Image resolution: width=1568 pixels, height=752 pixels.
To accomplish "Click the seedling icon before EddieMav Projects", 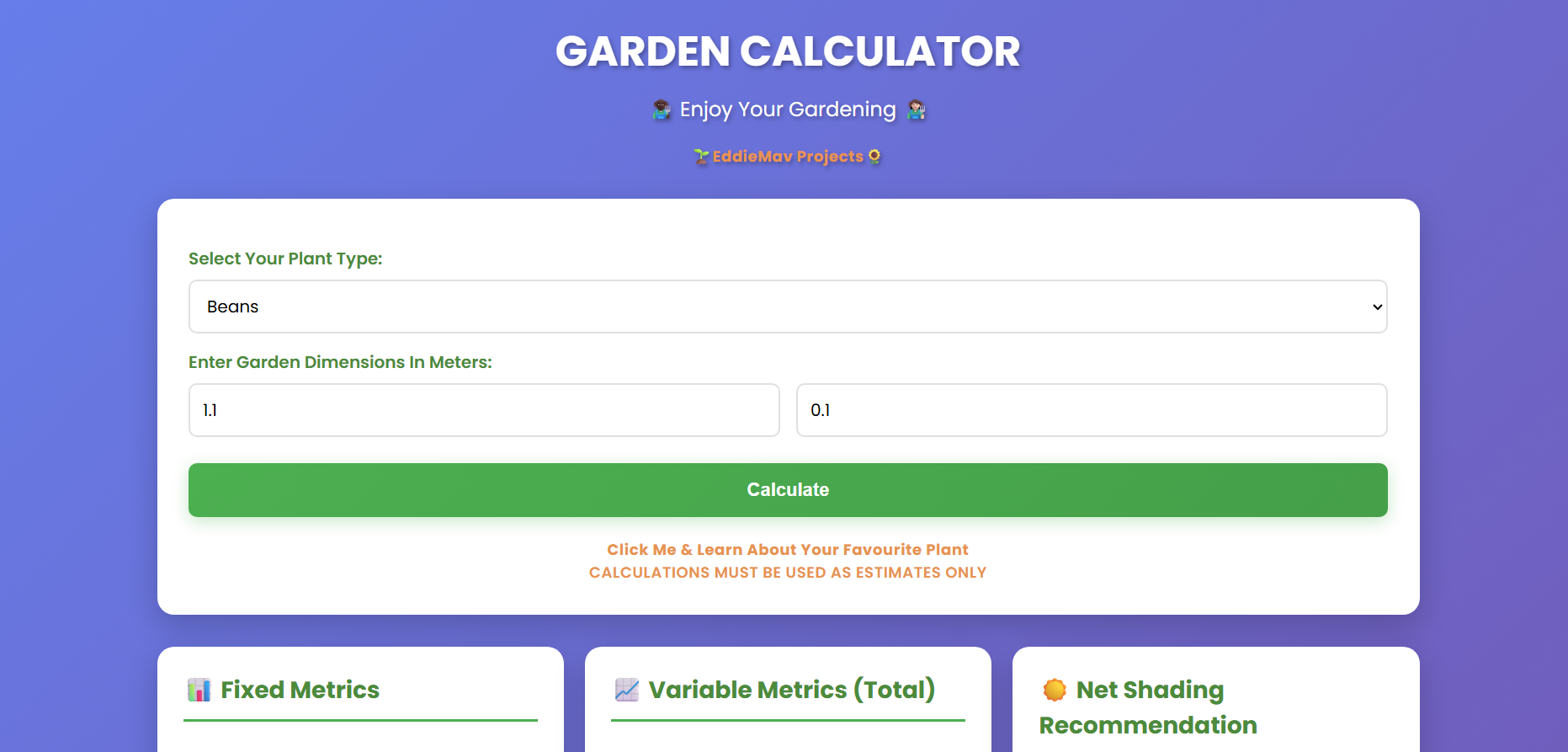I will [701, 157].
